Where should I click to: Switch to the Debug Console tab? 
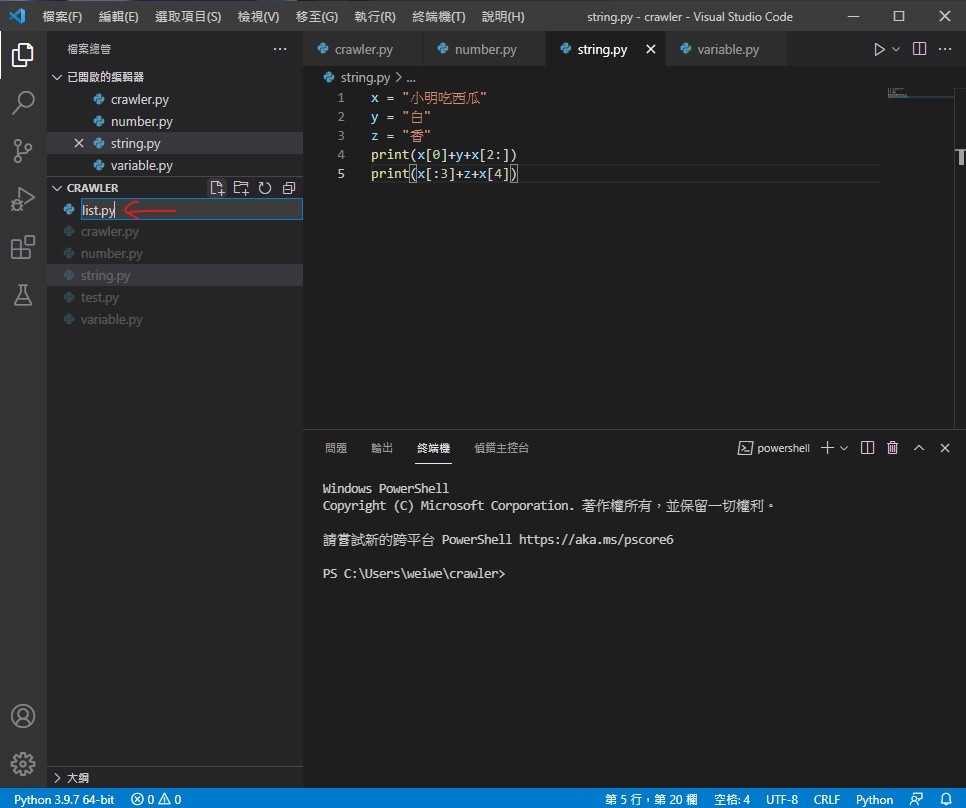[x=501, y=448]
